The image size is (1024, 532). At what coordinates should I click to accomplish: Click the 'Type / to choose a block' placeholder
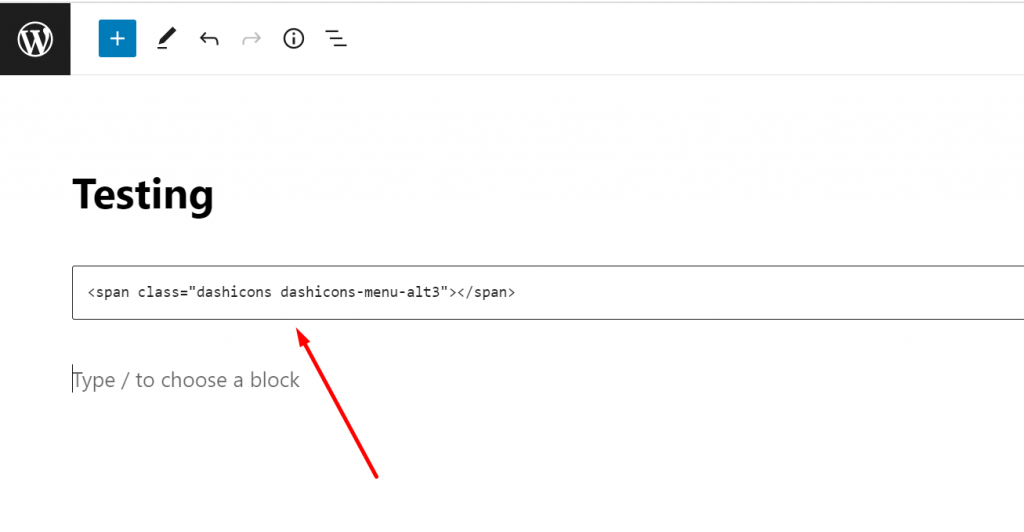[x=186, y=380]
